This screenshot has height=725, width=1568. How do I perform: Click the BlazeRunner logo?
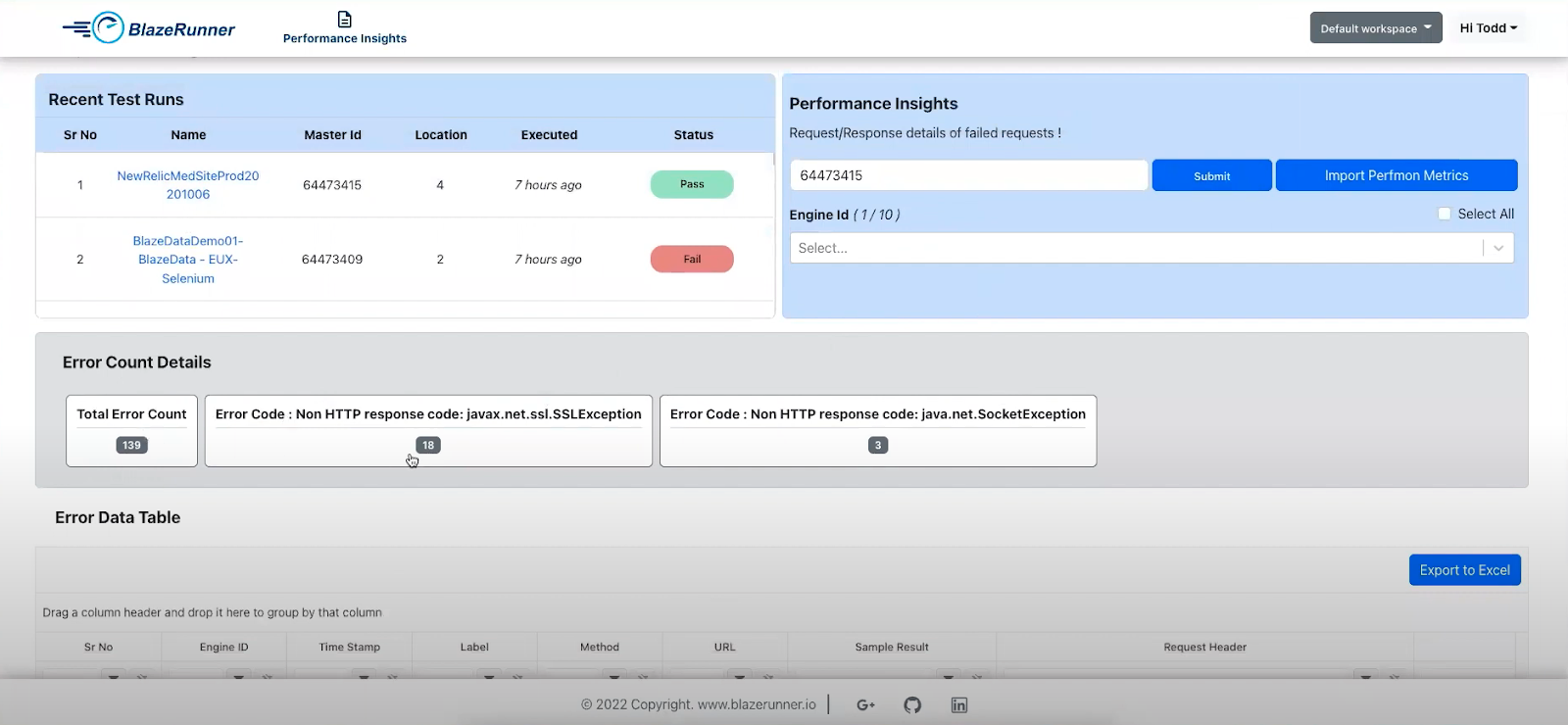tap(149, 28)
